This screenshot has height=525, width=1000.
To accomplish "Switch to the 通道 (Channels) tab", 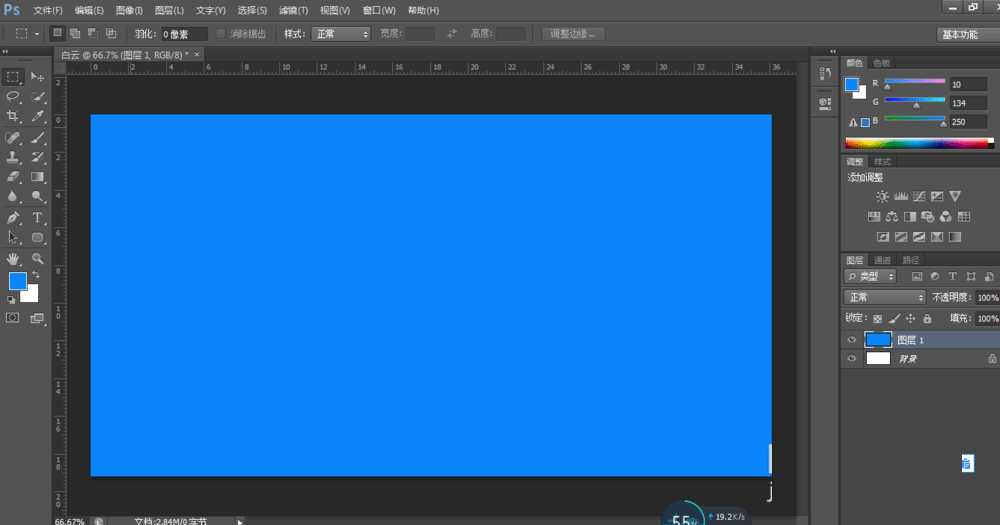I will [883, 260].
